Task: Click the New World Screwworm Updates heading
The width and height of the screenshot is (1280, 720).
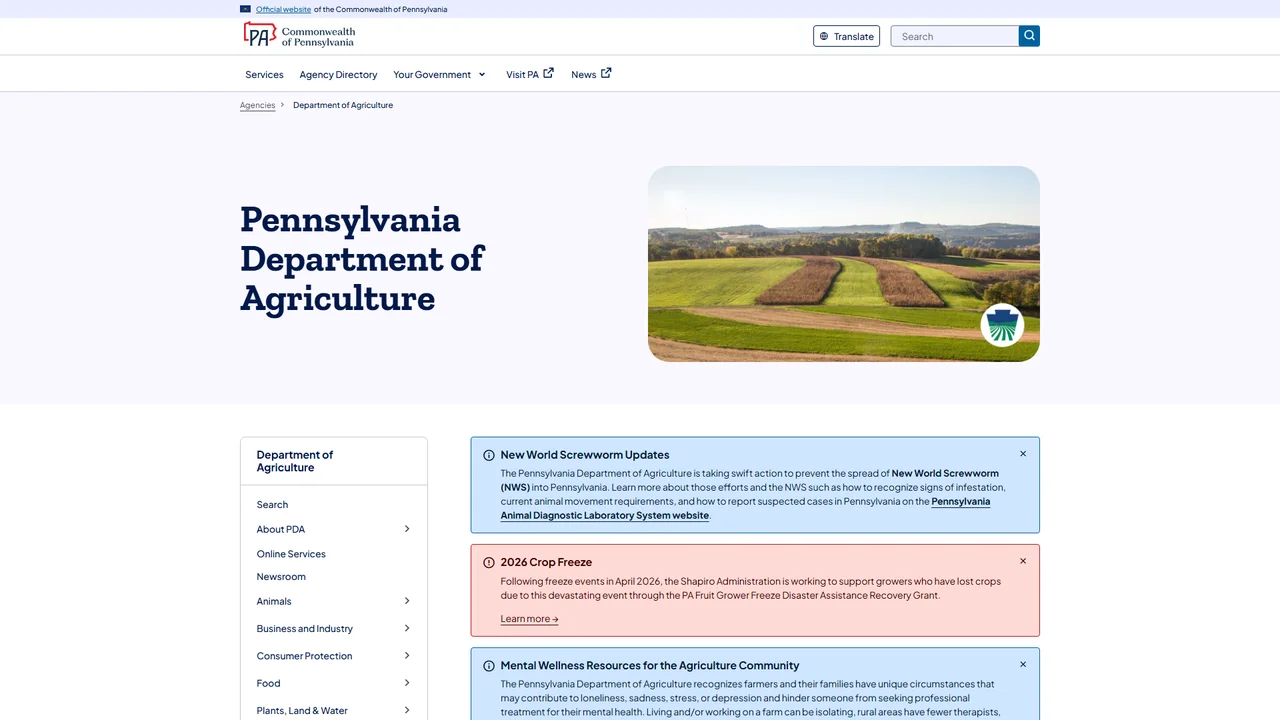Action: [x=585, y=455]
